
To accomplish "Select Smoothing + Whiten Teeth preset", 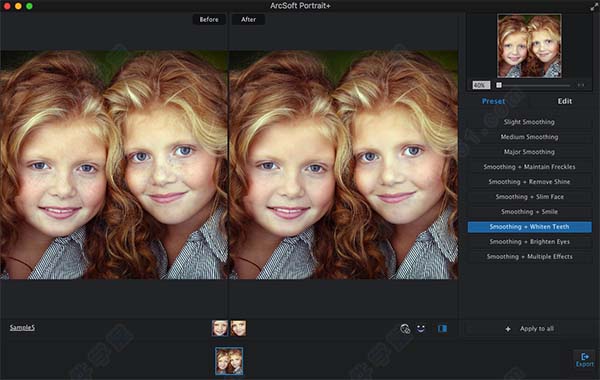I will click(x=529, y=227).
